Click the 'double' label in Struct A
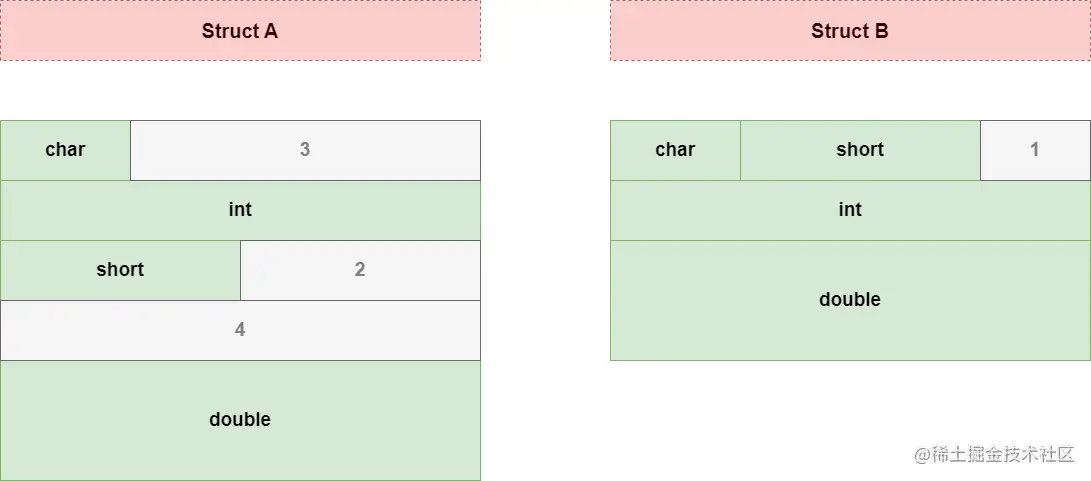1091x481 pixels. 240,419
